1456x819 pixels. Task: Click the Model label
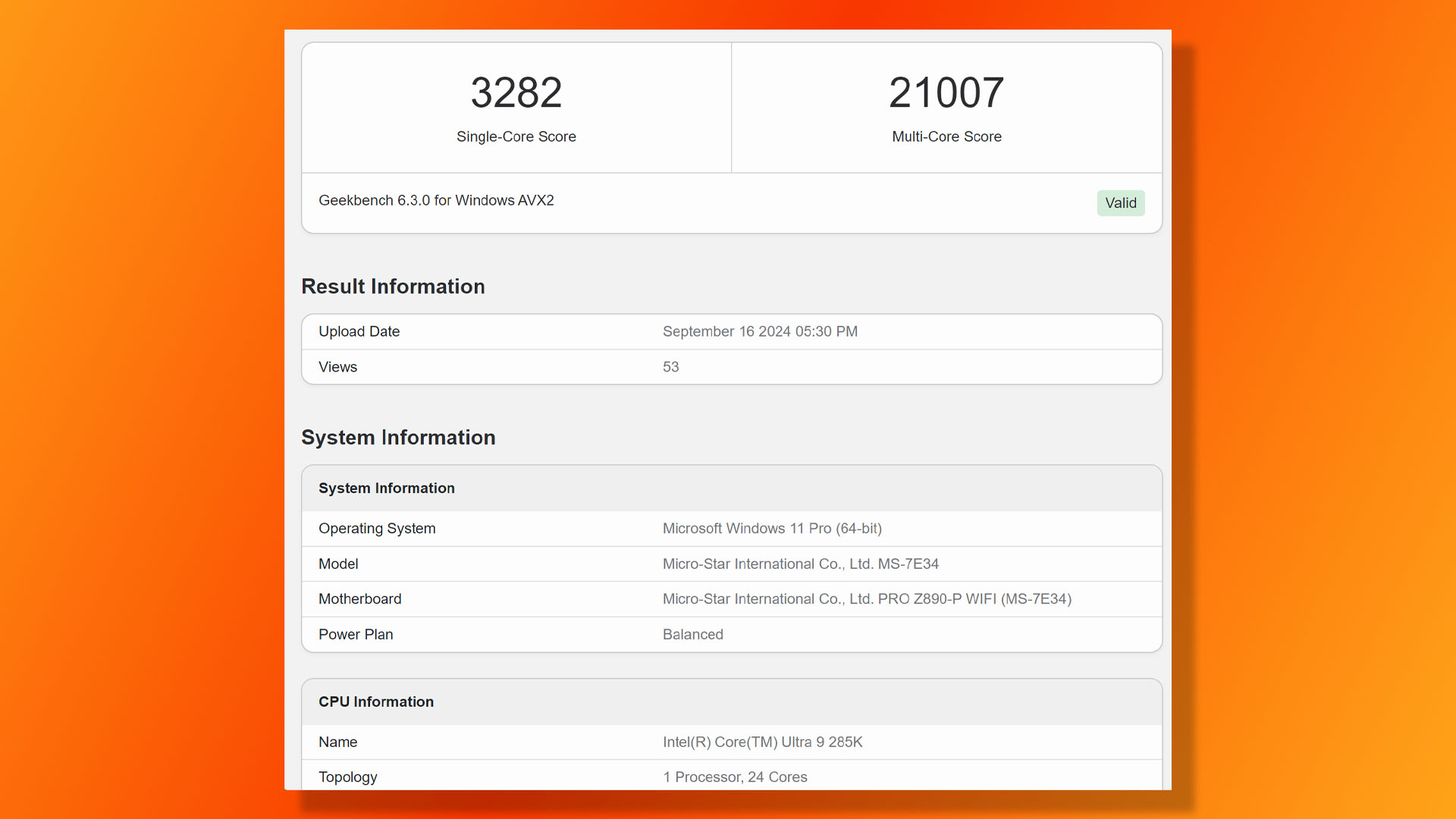[338, 564]
